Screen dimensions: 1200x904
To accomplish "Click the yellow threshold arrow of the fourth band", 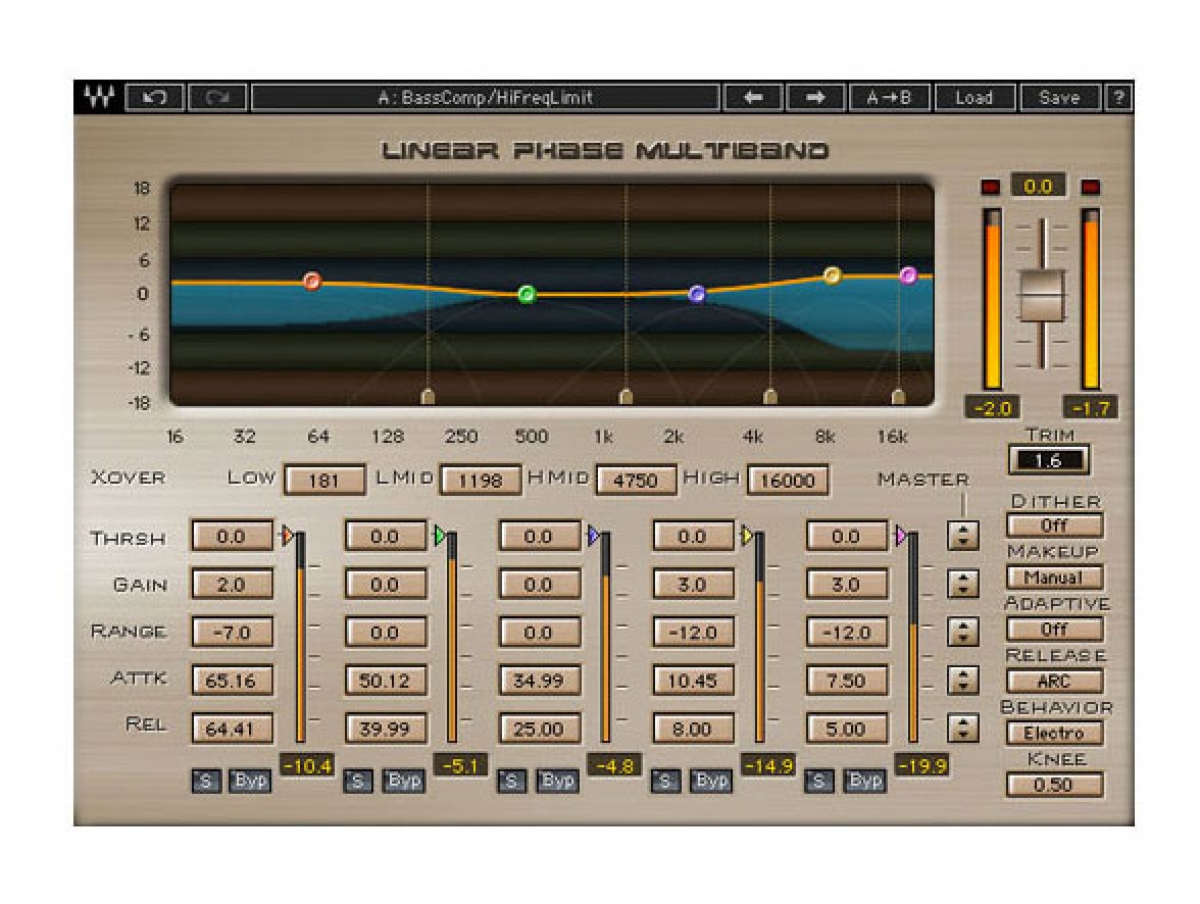I will tap(747, 537).
